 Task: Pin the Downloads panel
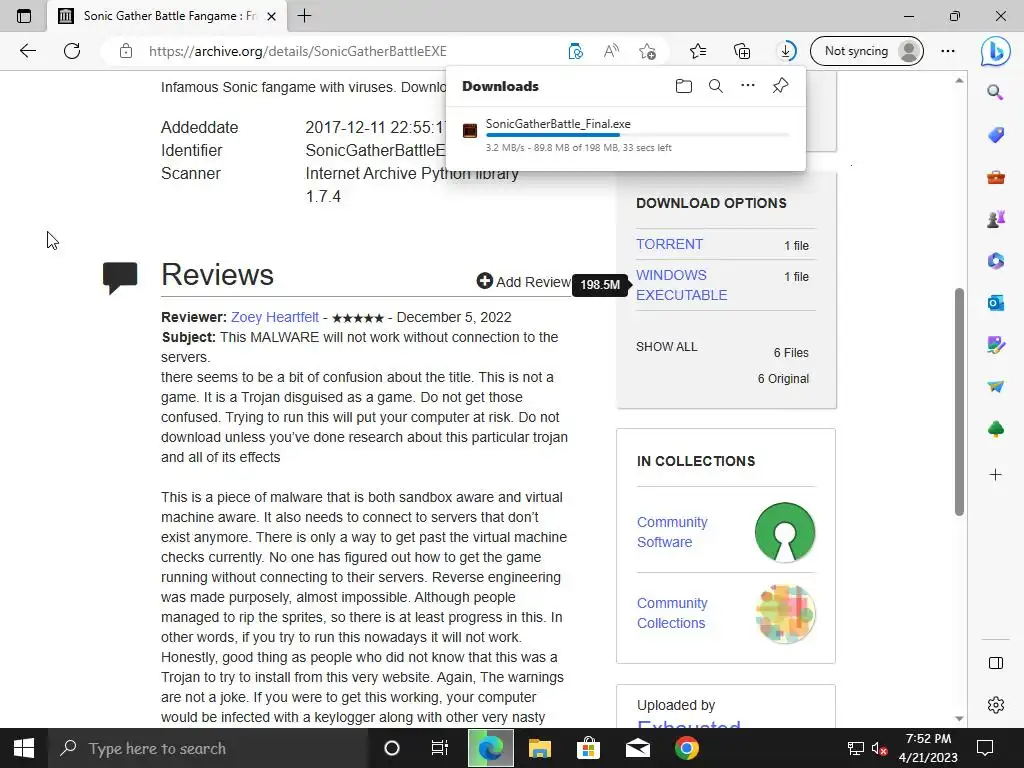click(780, 86)
